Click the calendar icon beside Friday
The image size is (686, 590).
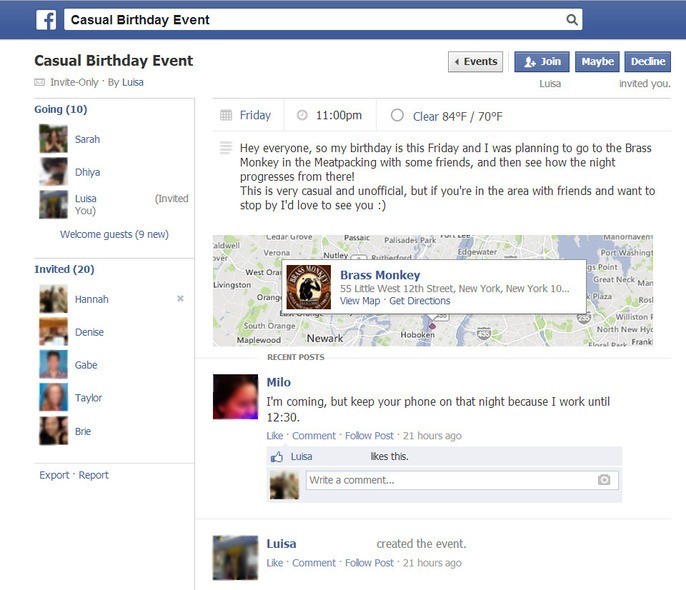point(226,115)
